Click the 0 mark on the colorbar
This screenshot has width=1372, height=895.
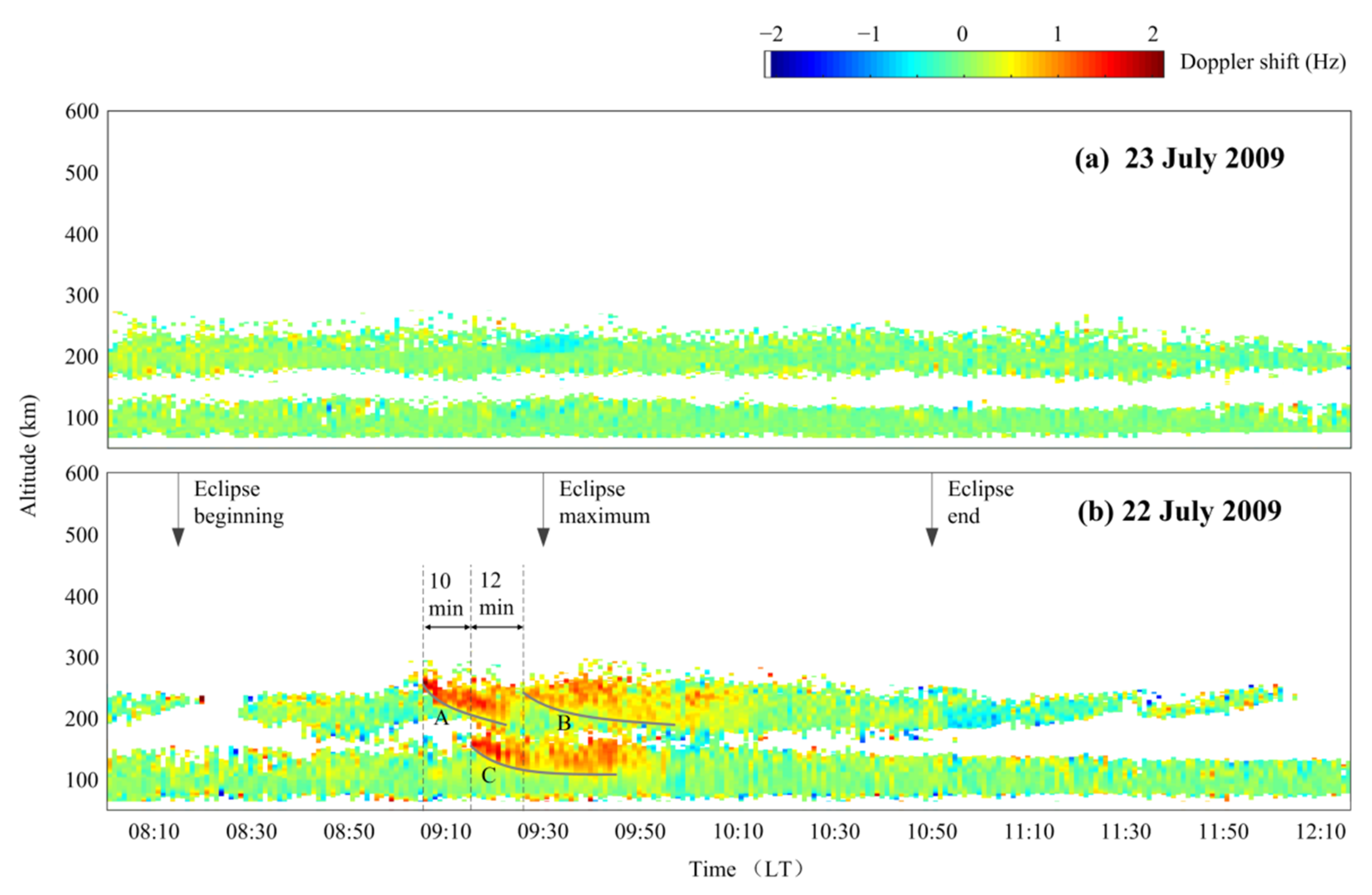click(x=962, y=34)
